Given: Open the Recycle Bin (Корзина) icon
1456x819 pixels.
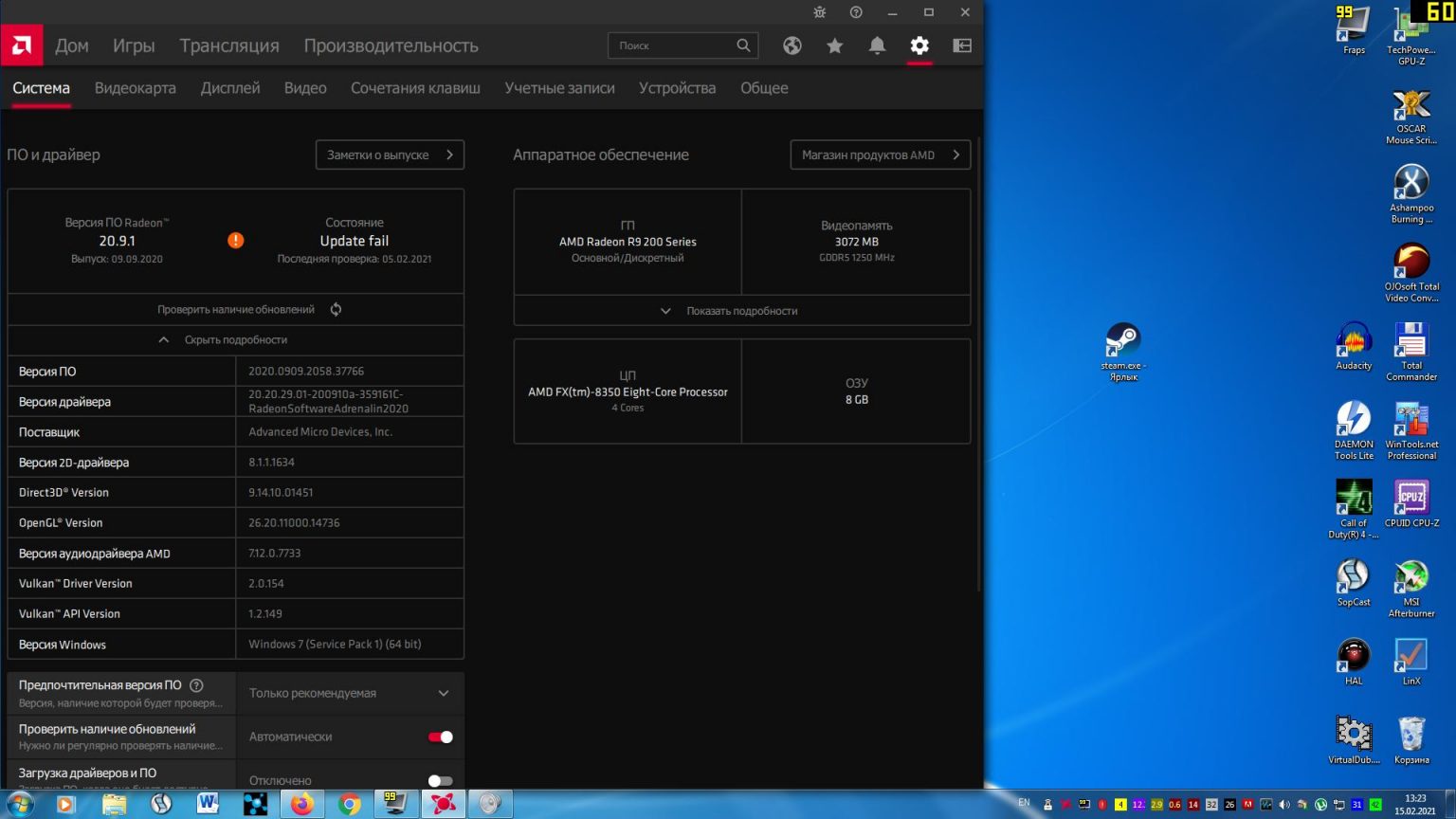Looking at the screenshot, I should 1411,739.
